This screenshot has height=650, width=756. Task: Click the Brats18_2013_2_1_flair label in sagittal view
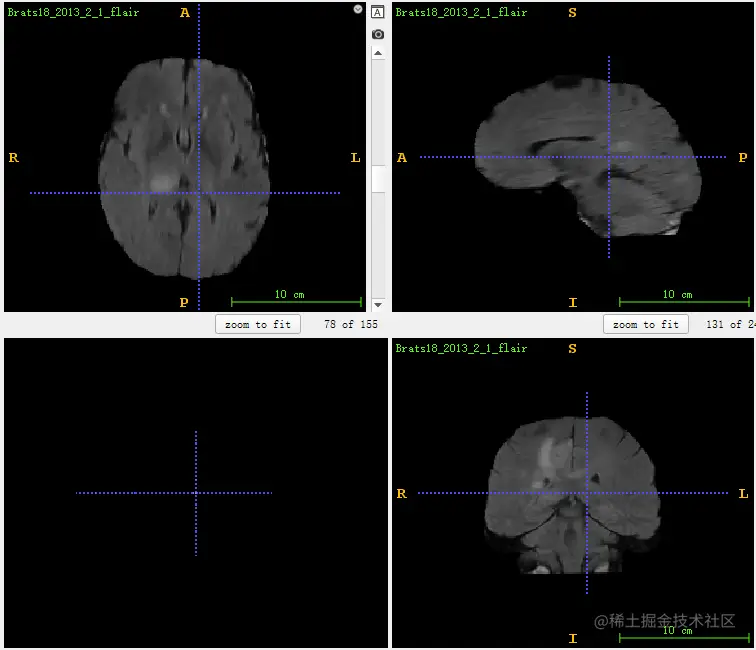(461, 12)
